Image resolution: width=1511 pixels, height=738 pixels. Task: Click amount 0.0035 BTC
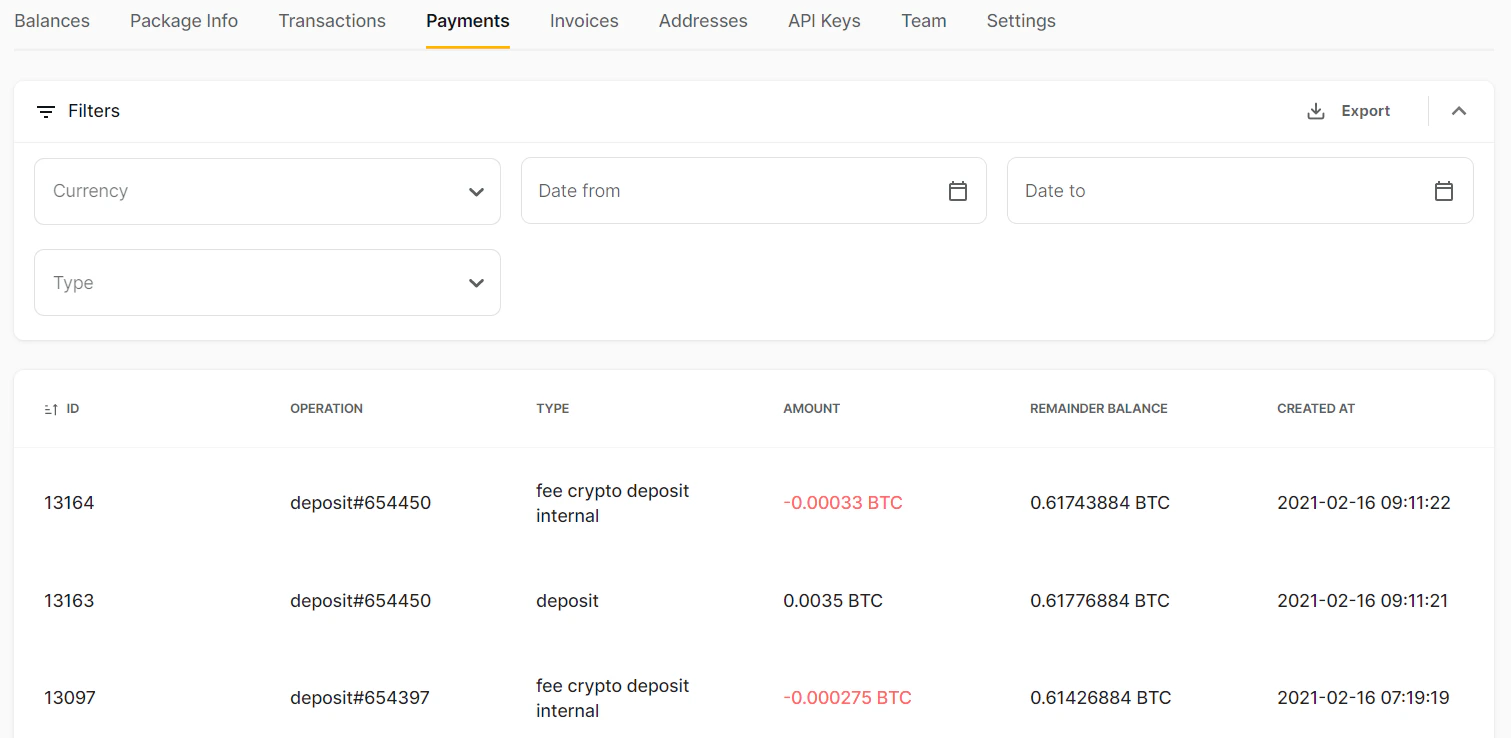pyautogui.click(x=833, y=601)
